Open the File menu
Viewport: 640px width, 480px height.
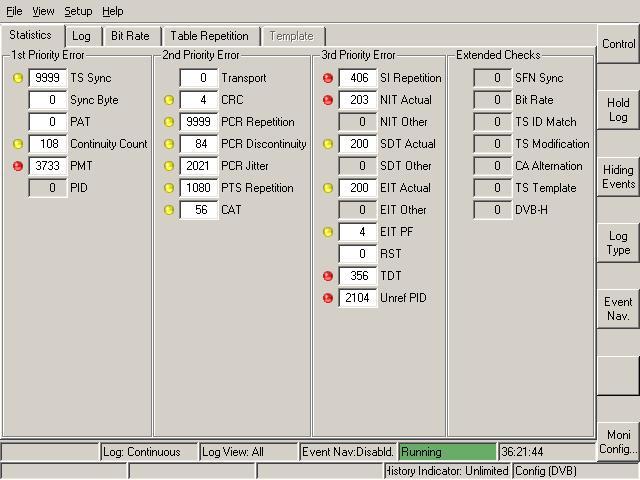tap(13, 11)
